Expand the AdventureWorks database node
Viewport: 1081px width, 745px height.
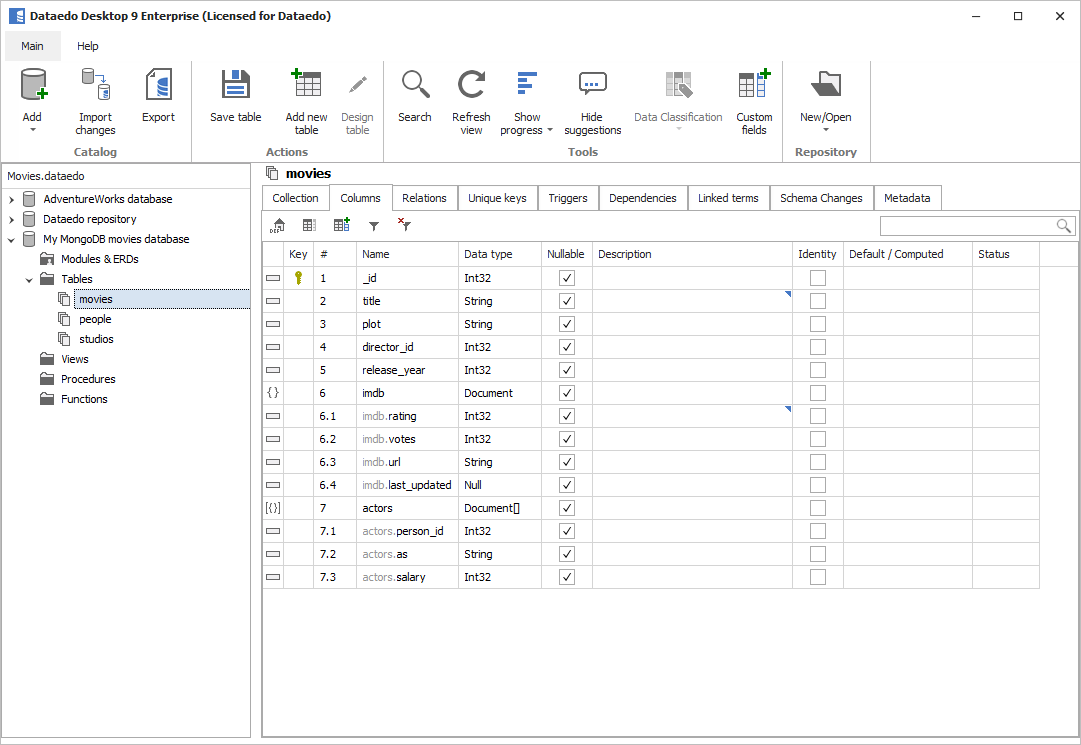click(12, 199)
